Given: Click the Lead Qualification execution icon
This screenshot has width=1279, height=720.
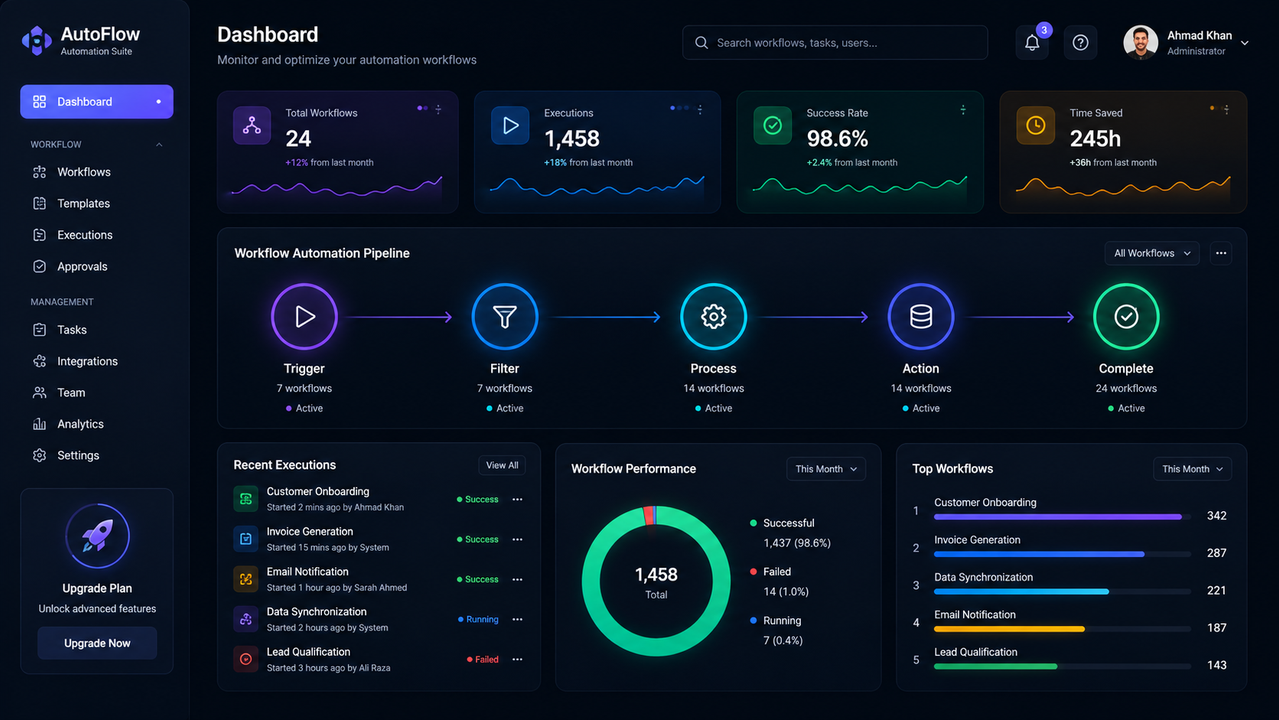Looking at the screenshot, I should coord(245,659).
